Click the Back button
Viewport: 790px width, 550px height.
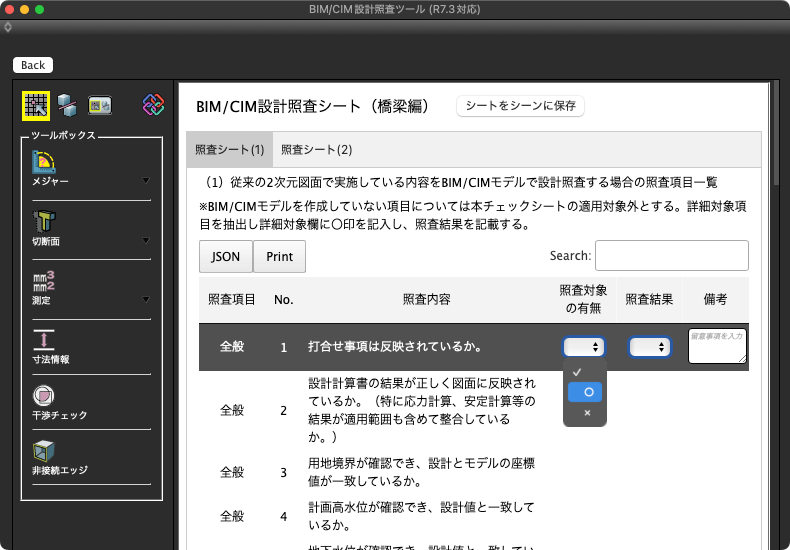tap(33, 65)
